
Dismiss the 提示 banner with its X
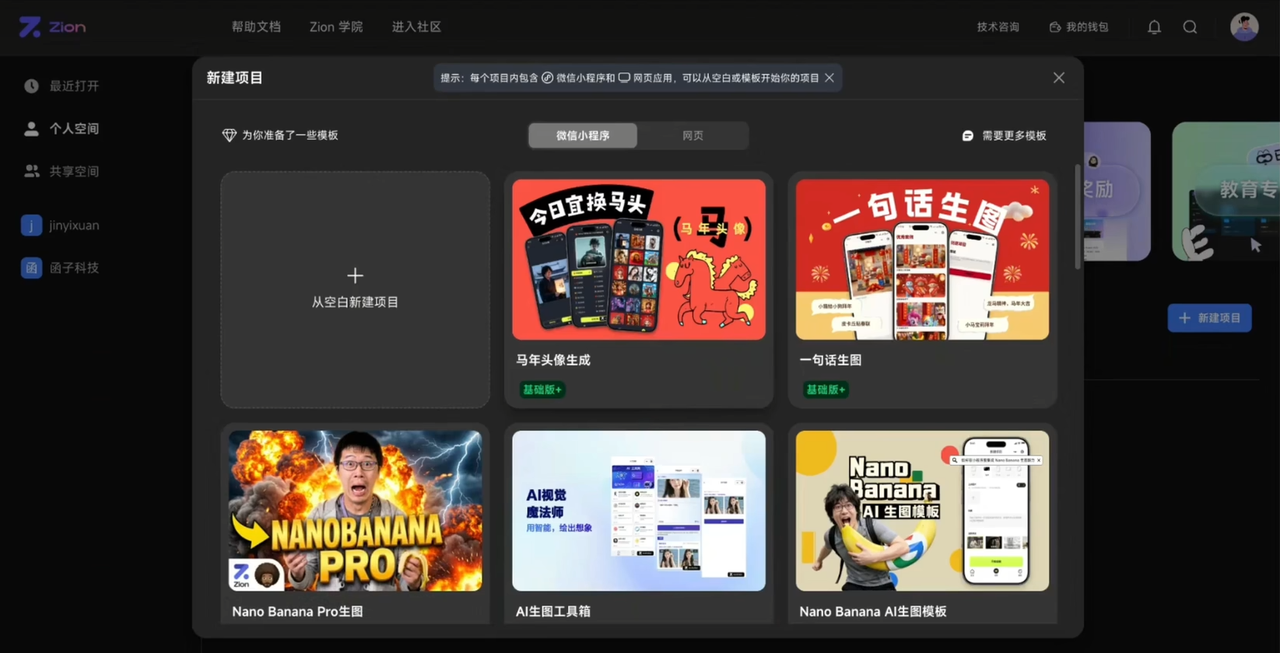(829, 78)
